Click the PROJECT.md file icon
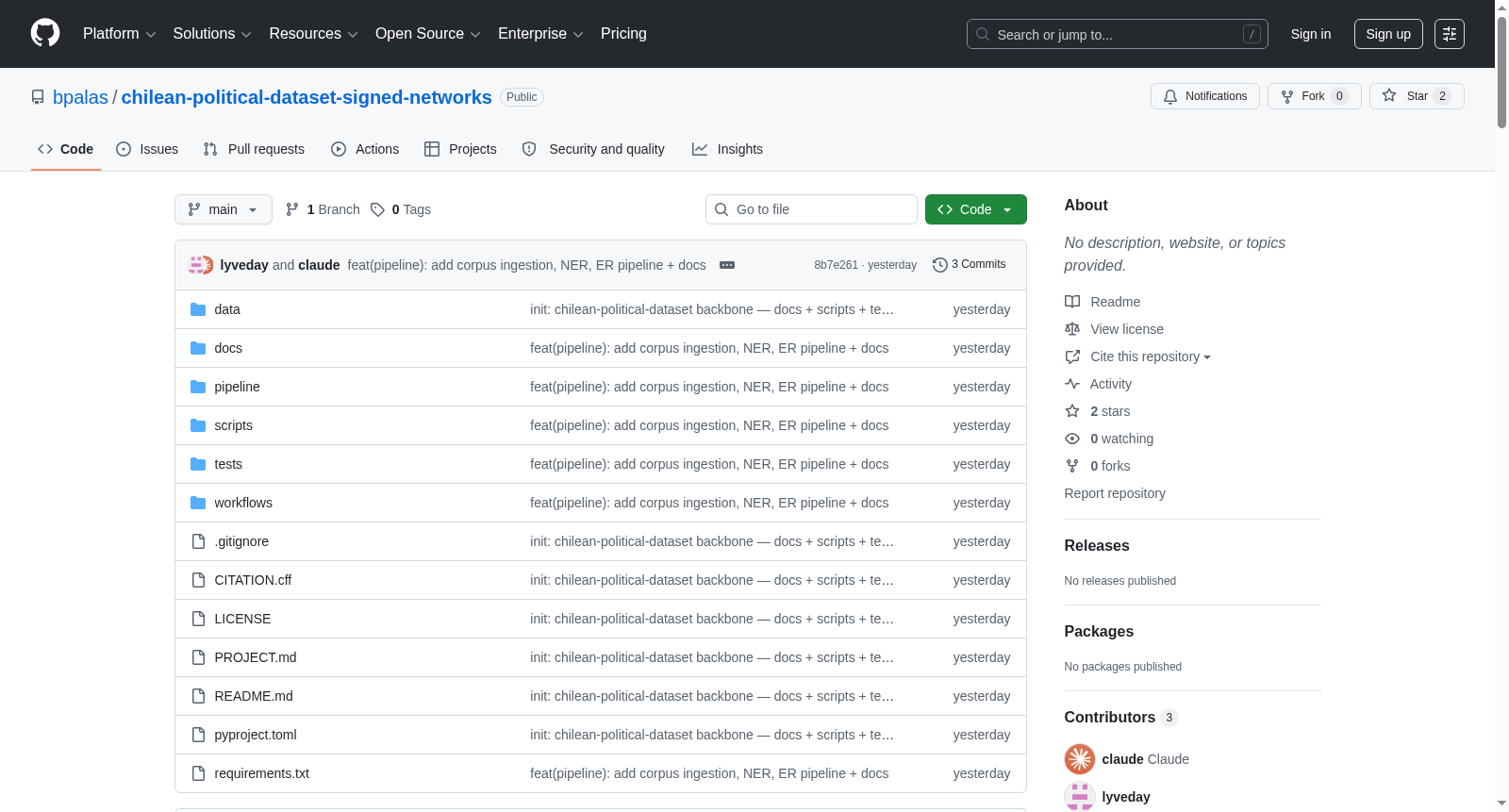 click(x=198, y=657)
